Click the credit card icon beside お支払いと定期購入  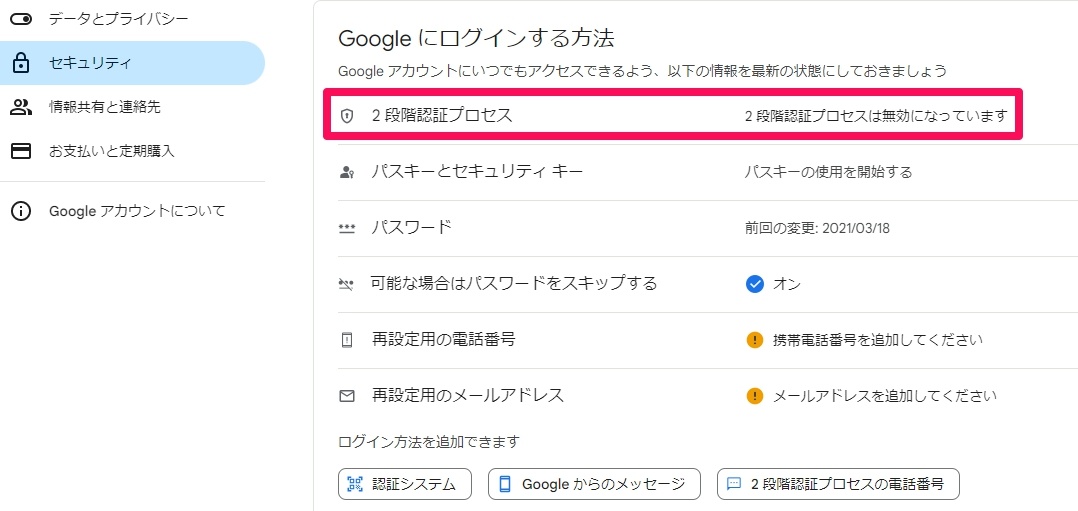[x=21, y=151]
